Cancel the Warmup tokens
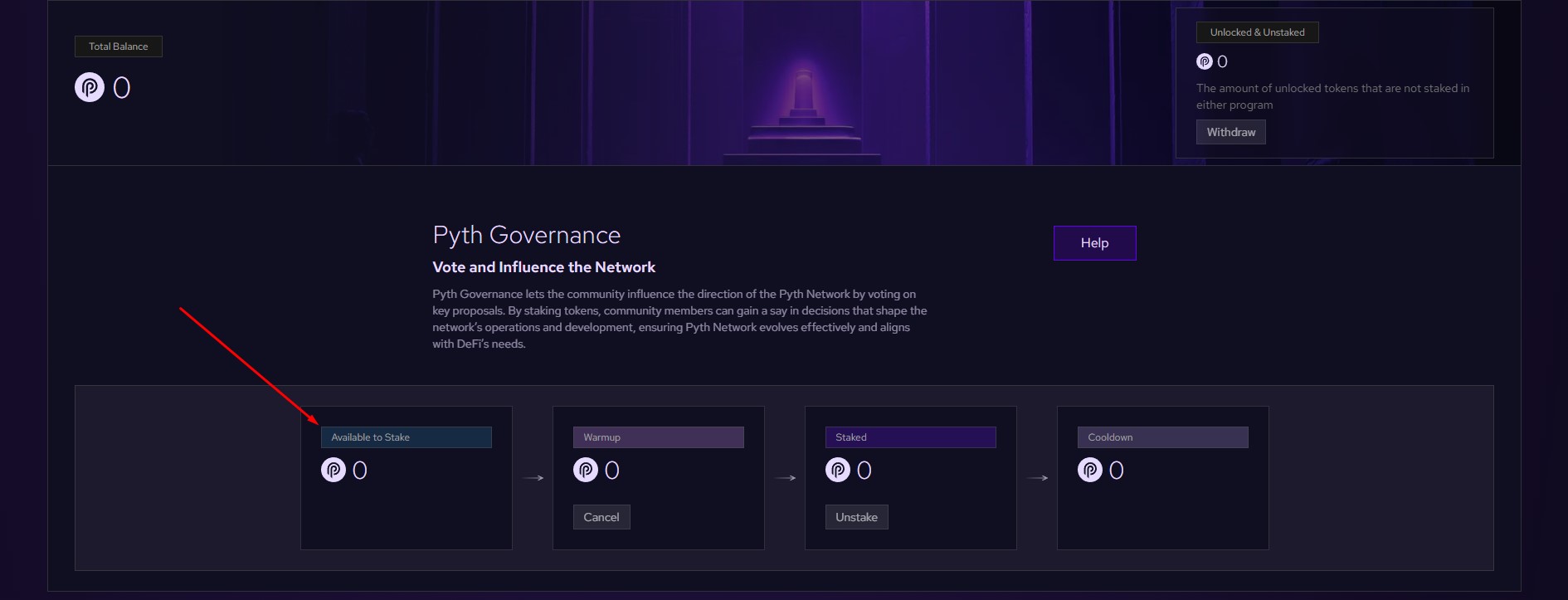Image resolution: width=1568 pixels, height=600 pixels. pyautogui.click(x=601, y=517)
